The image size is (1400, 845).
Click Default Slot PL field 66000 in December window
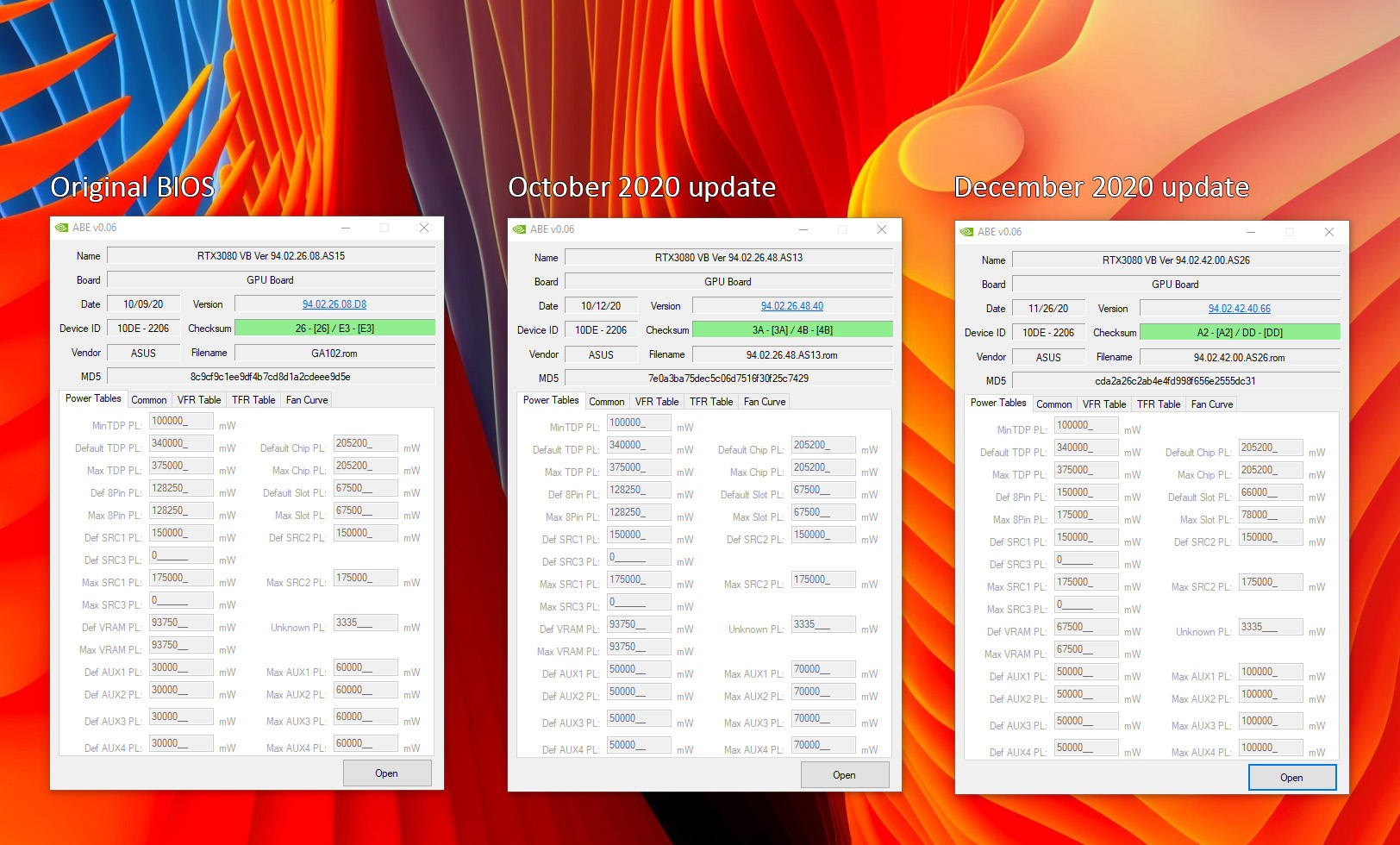(1271, 492)
